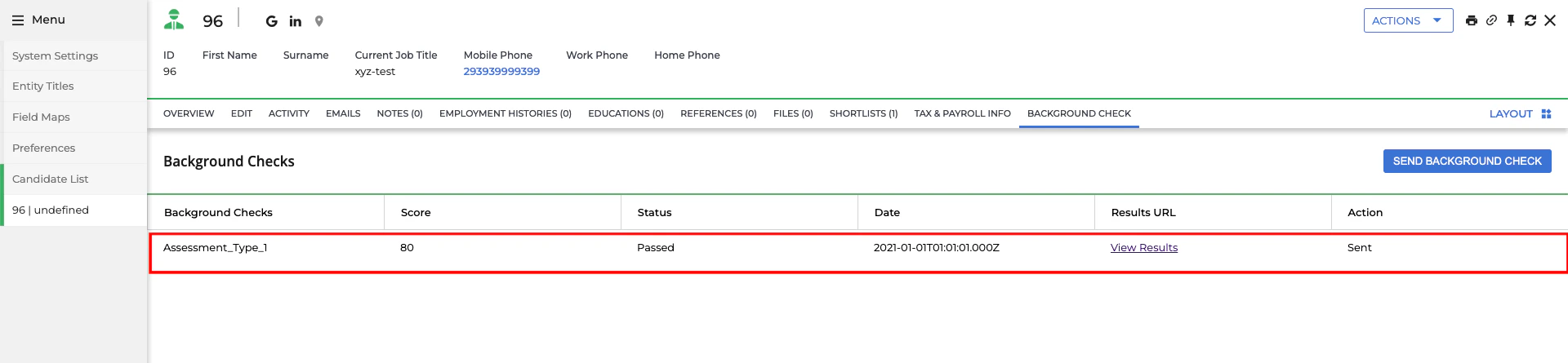The height and width of the screenshot is (363, 1568).
Task: Open EMPLOYMENT HISTORIES (0) tab
Action: click(506, 113)
